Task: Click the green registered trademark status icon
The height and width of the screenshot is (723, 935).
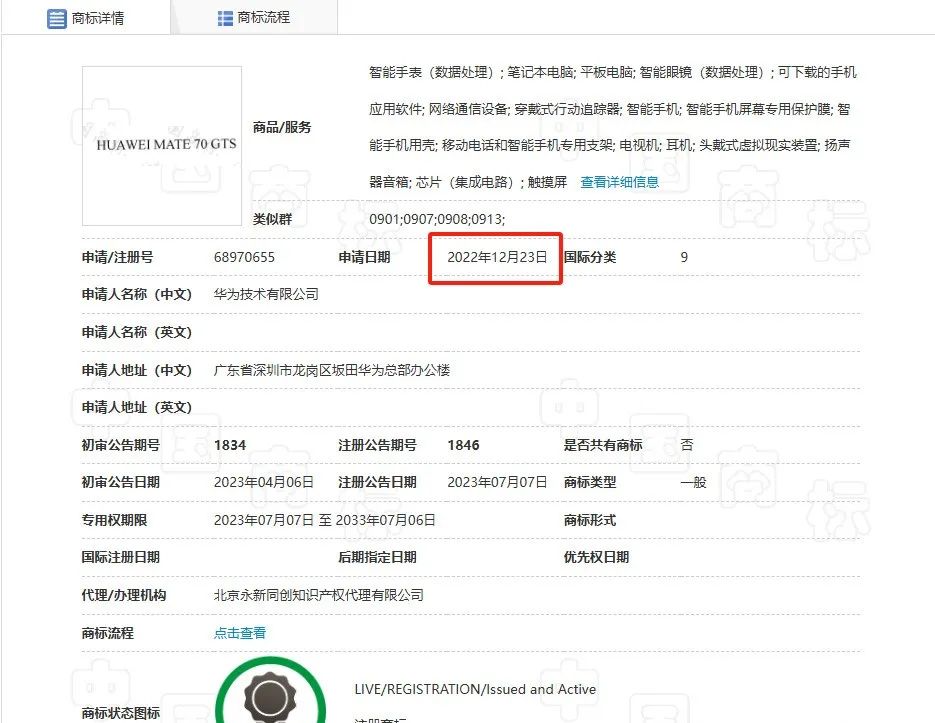Action: click(270, 692)
